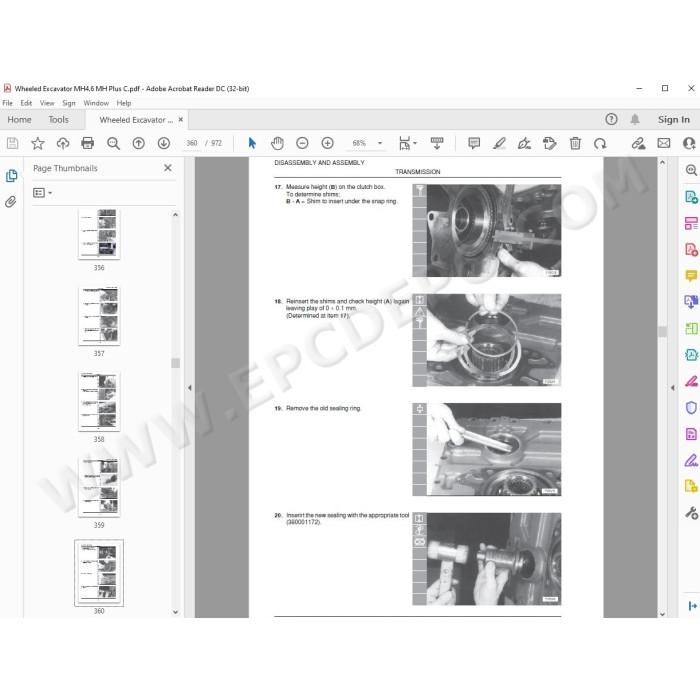Click the thumbnails panel scrollbar thumb

175,363
